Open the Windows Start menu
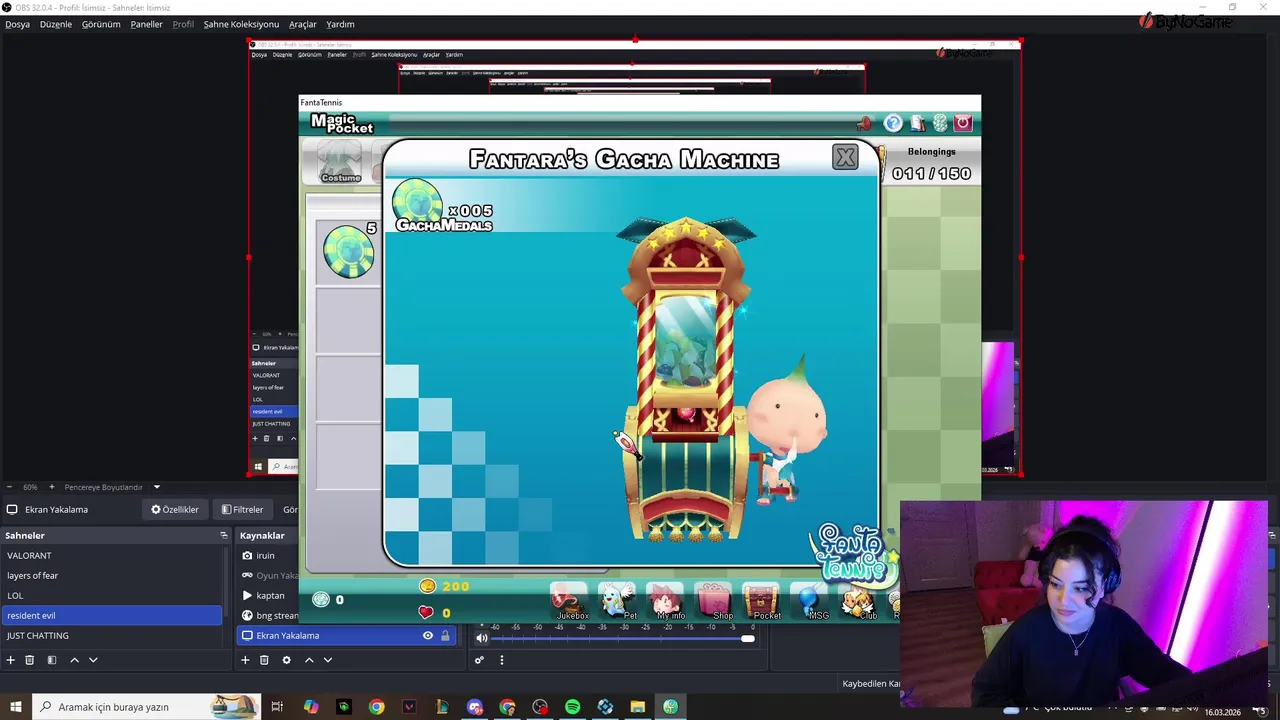This screenshot has width=1280, height=720. click(x=16, y=707)
